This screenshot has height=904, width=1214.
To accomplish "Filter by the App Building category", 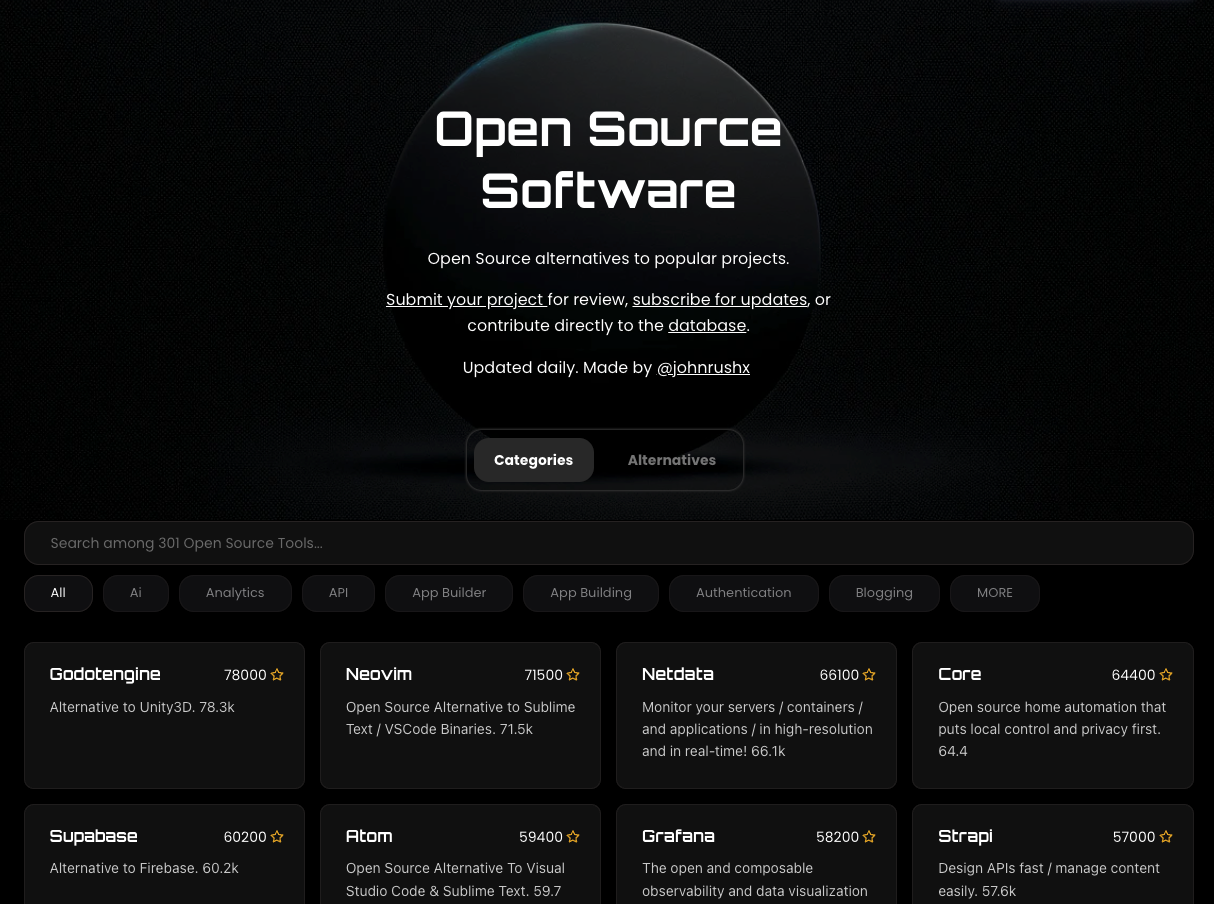I will (591, 593).
